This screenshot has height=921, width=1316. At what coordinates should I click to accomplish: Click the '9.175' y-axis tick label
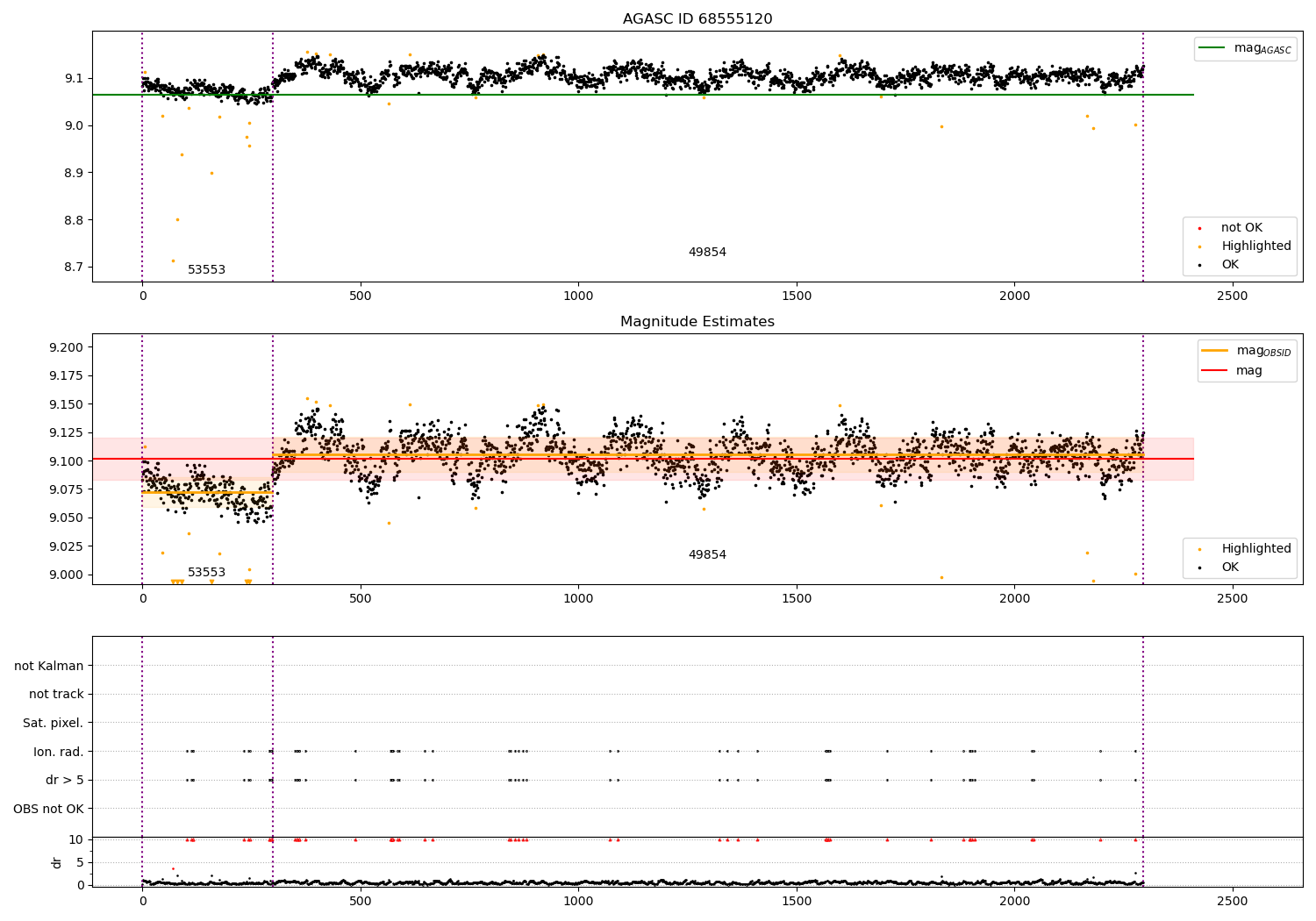[67, 376]
